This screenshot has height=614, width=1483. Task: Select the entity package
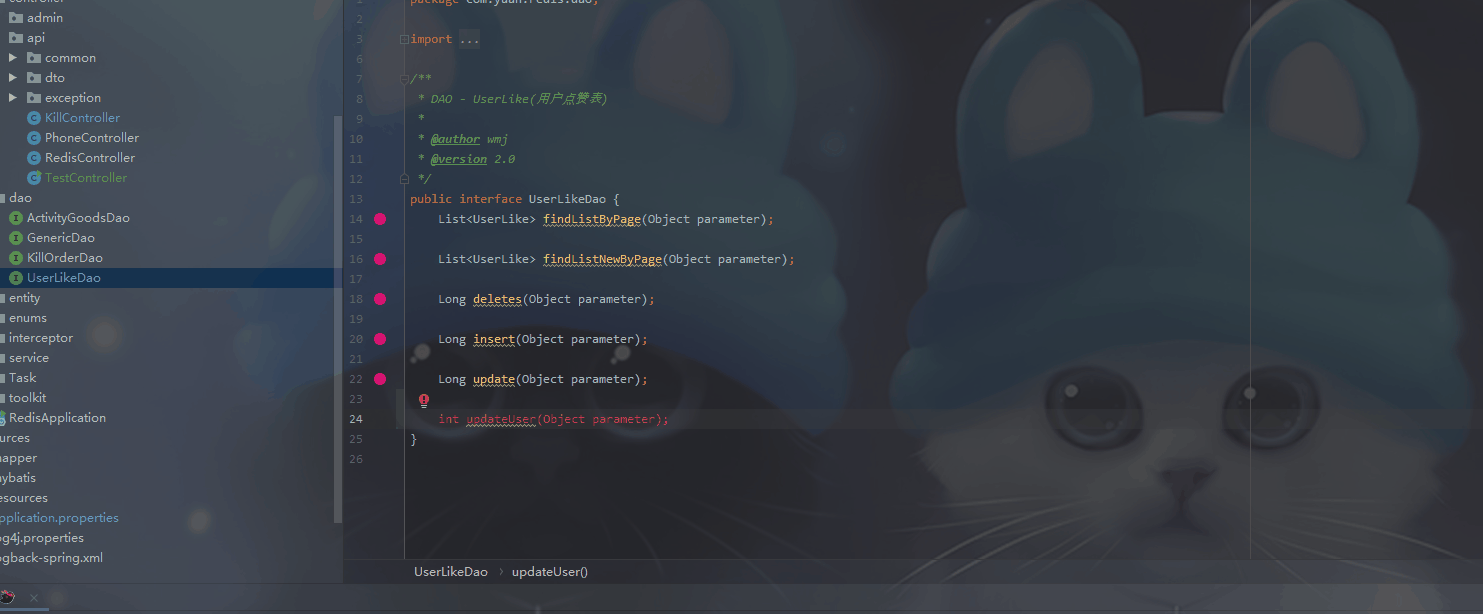[x=25, y=298]
